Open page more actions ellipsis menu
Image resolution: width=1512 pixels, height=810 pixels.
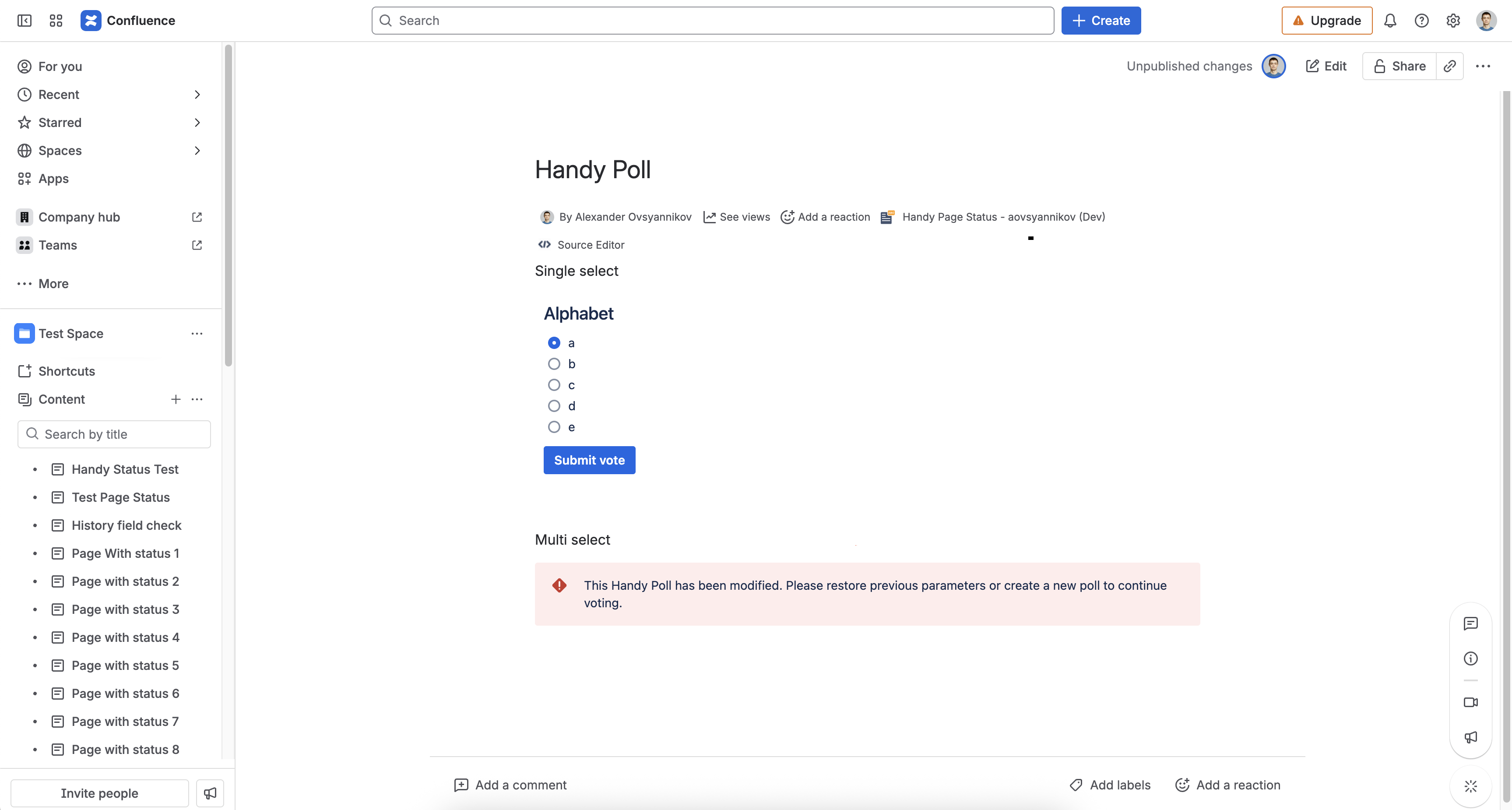pyautogui.click(x=1483, y=66)
